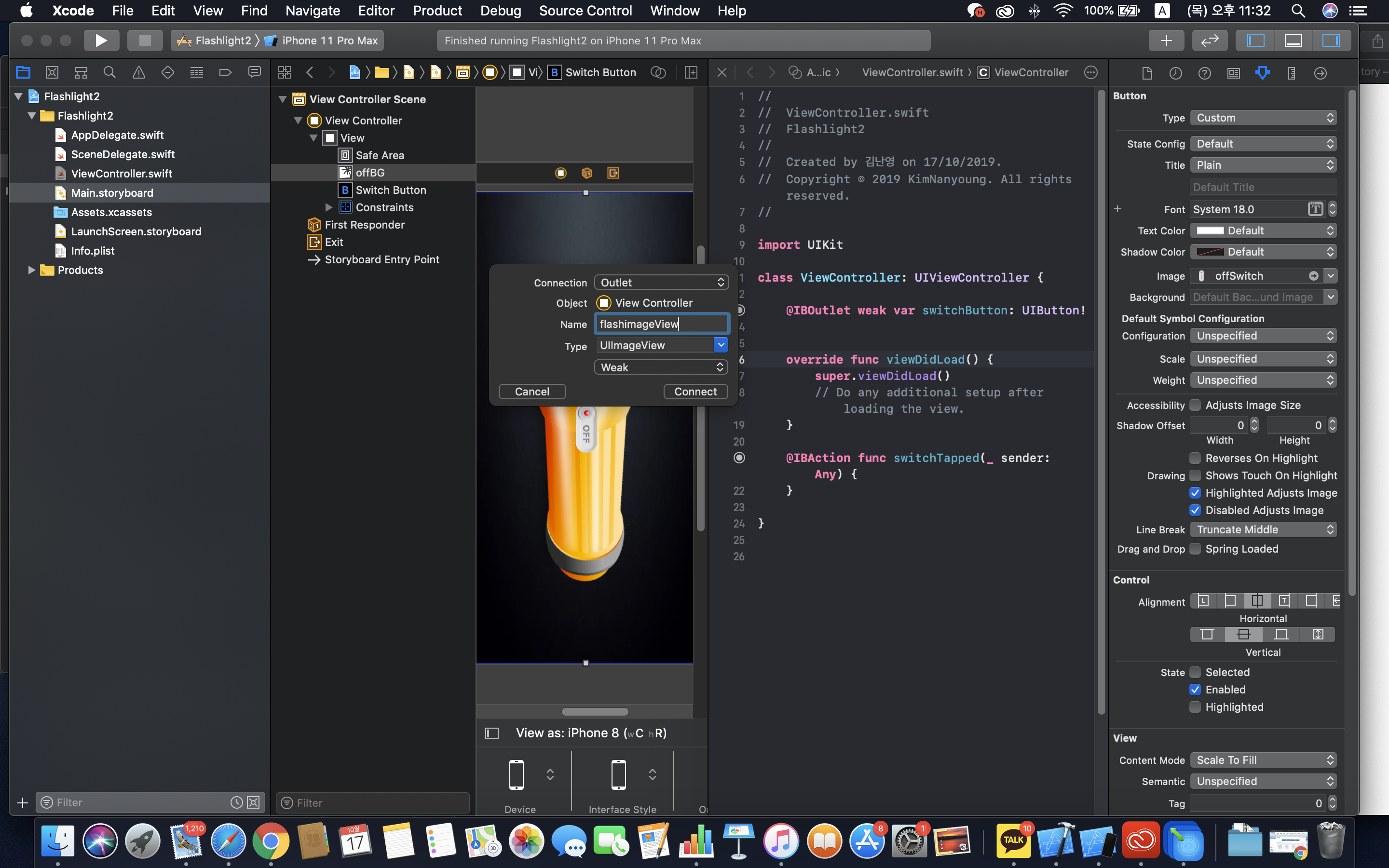
Task: Open the Line Break Truncate Middle dropdown
Action: pyautogui.click(x=1263, y=530)
